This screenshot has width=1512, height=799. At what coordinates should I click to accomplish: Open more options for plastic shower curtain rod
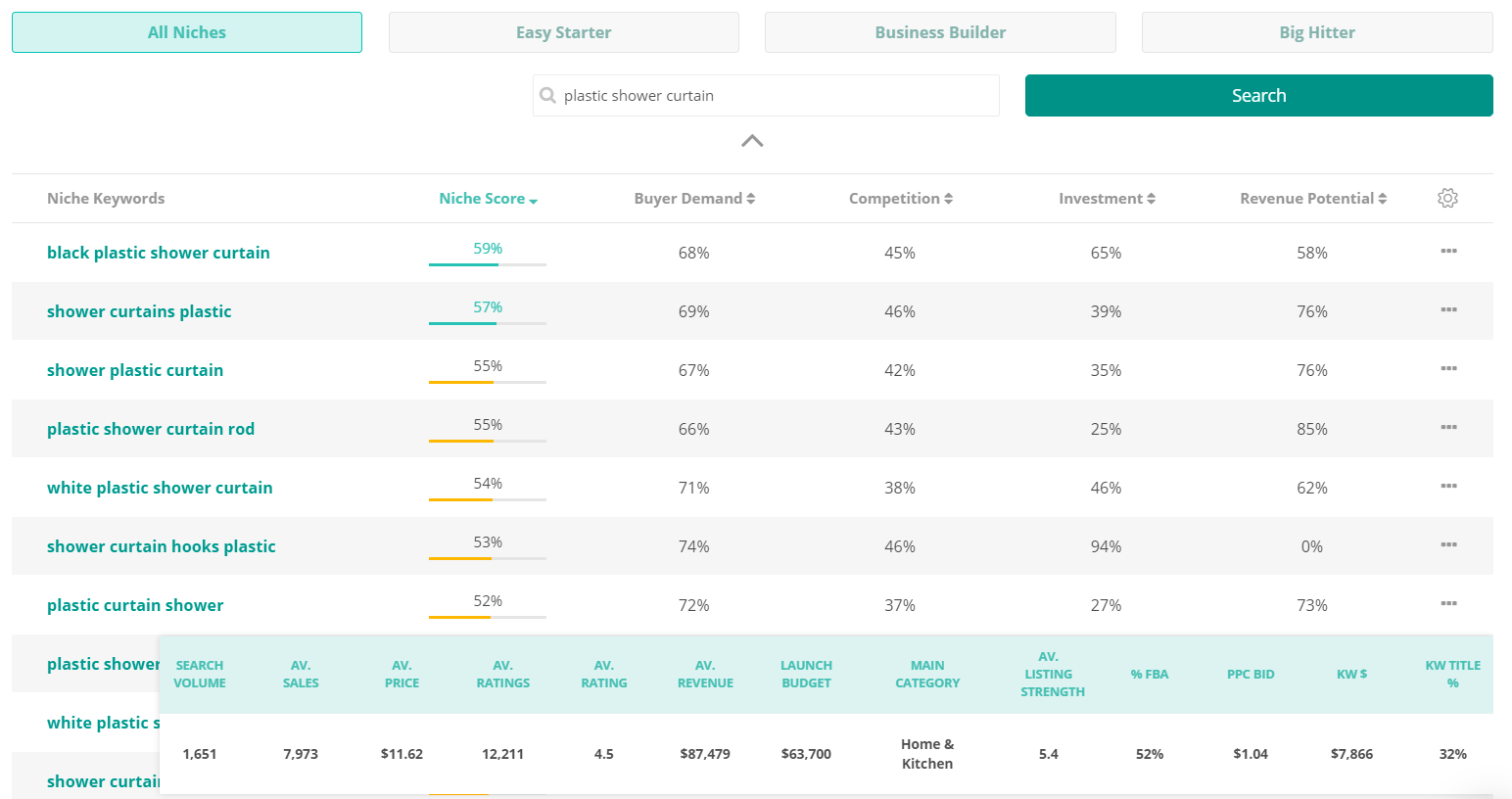click(1448, 428)
